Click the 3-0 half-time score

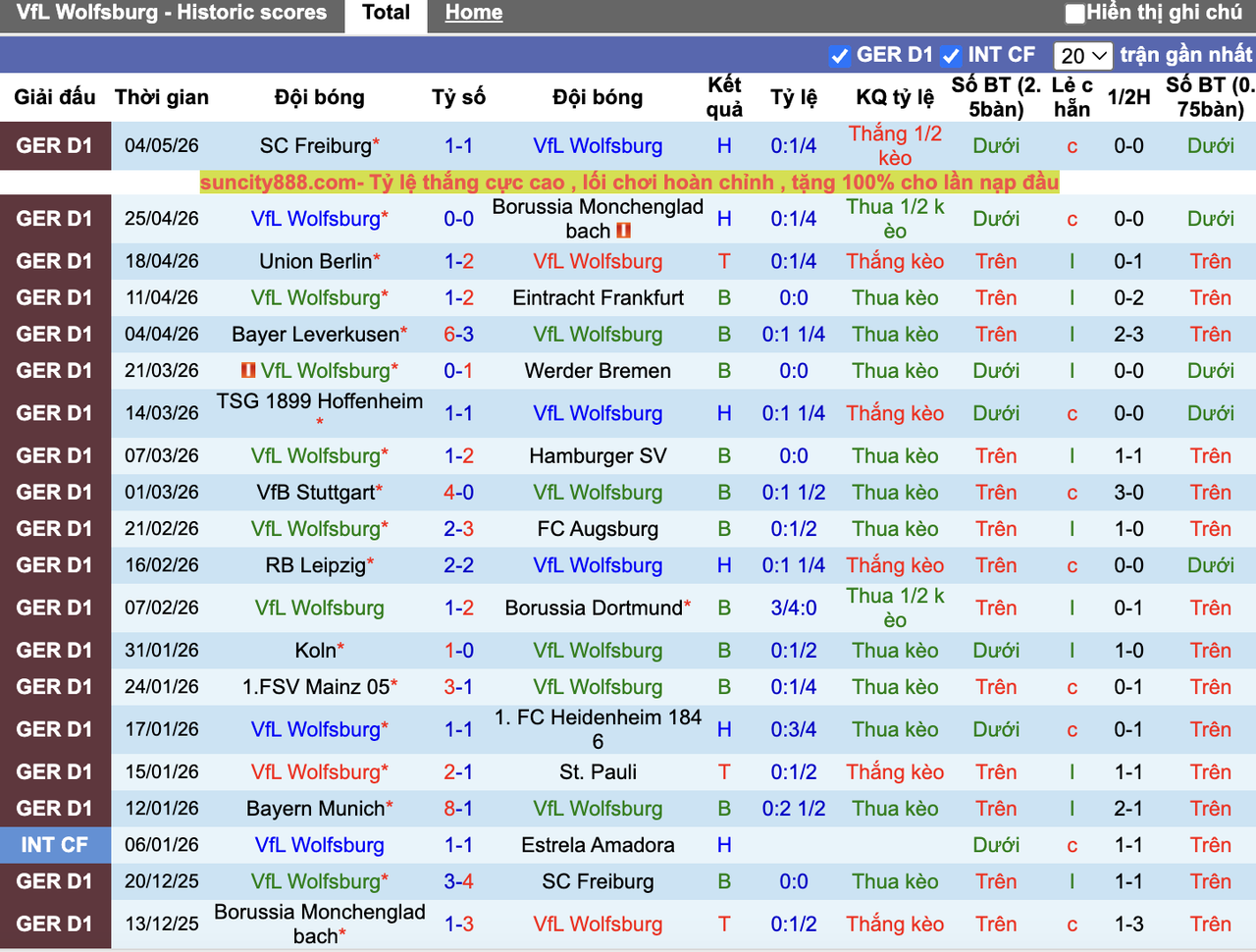[x=1128, y=492]
